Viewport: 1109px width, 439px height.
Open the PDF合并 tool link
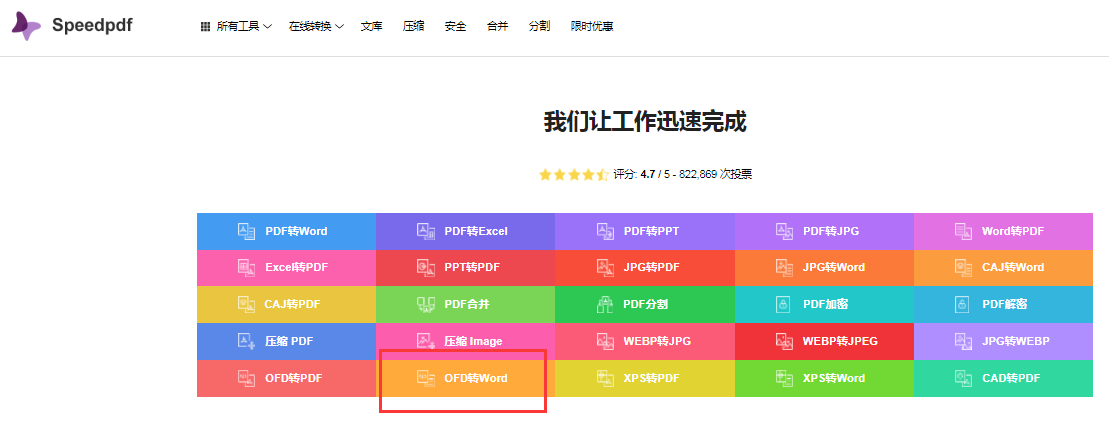(x=465, y=305)
